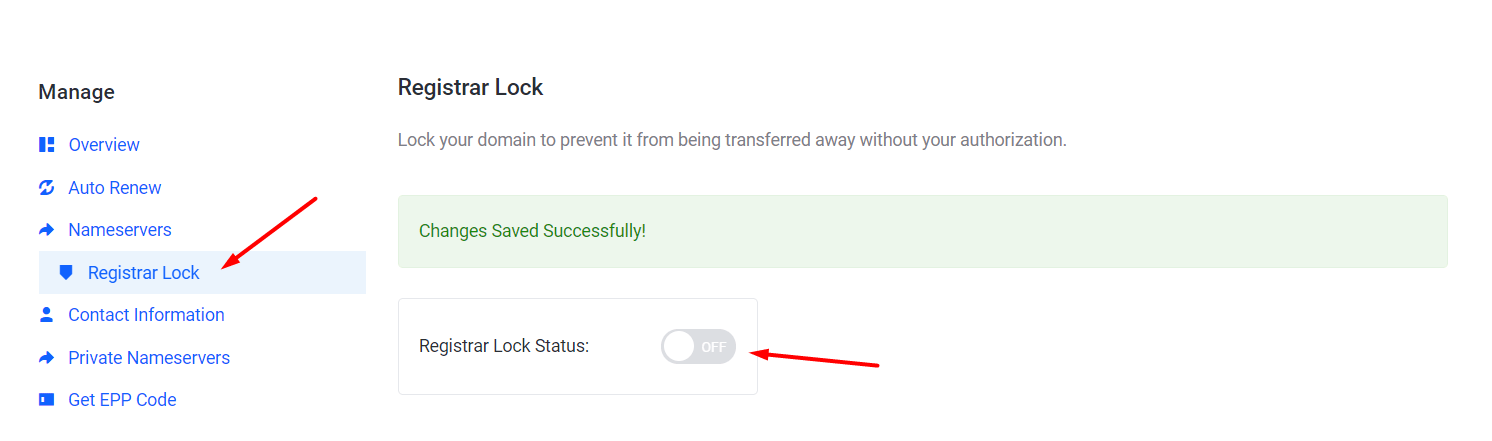
Task: Navigate to Private Nameservers
Action: [x=149, y=358]
